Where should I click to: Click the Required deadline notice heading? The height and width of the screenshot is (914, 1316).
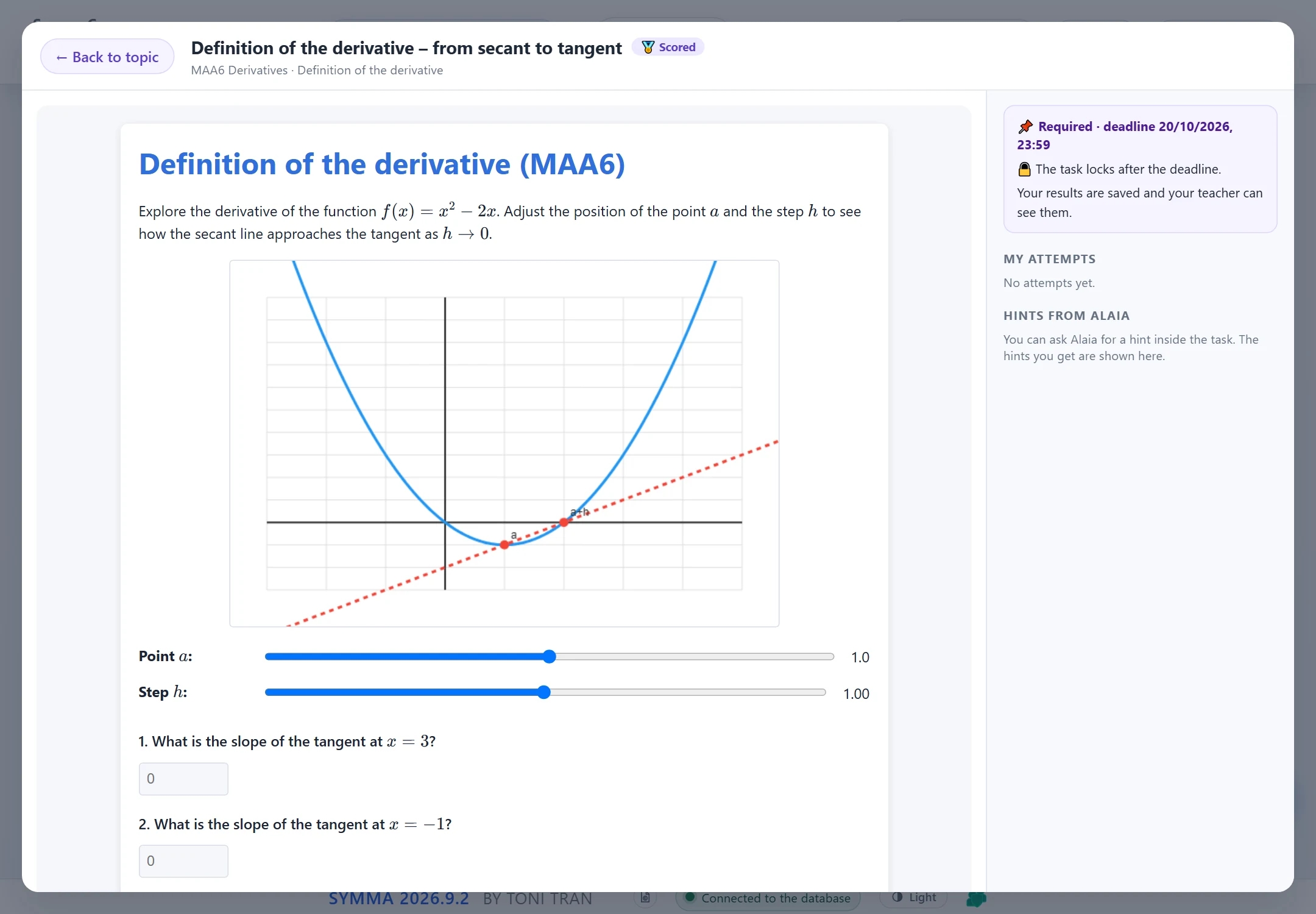(x=1125, y=135)
